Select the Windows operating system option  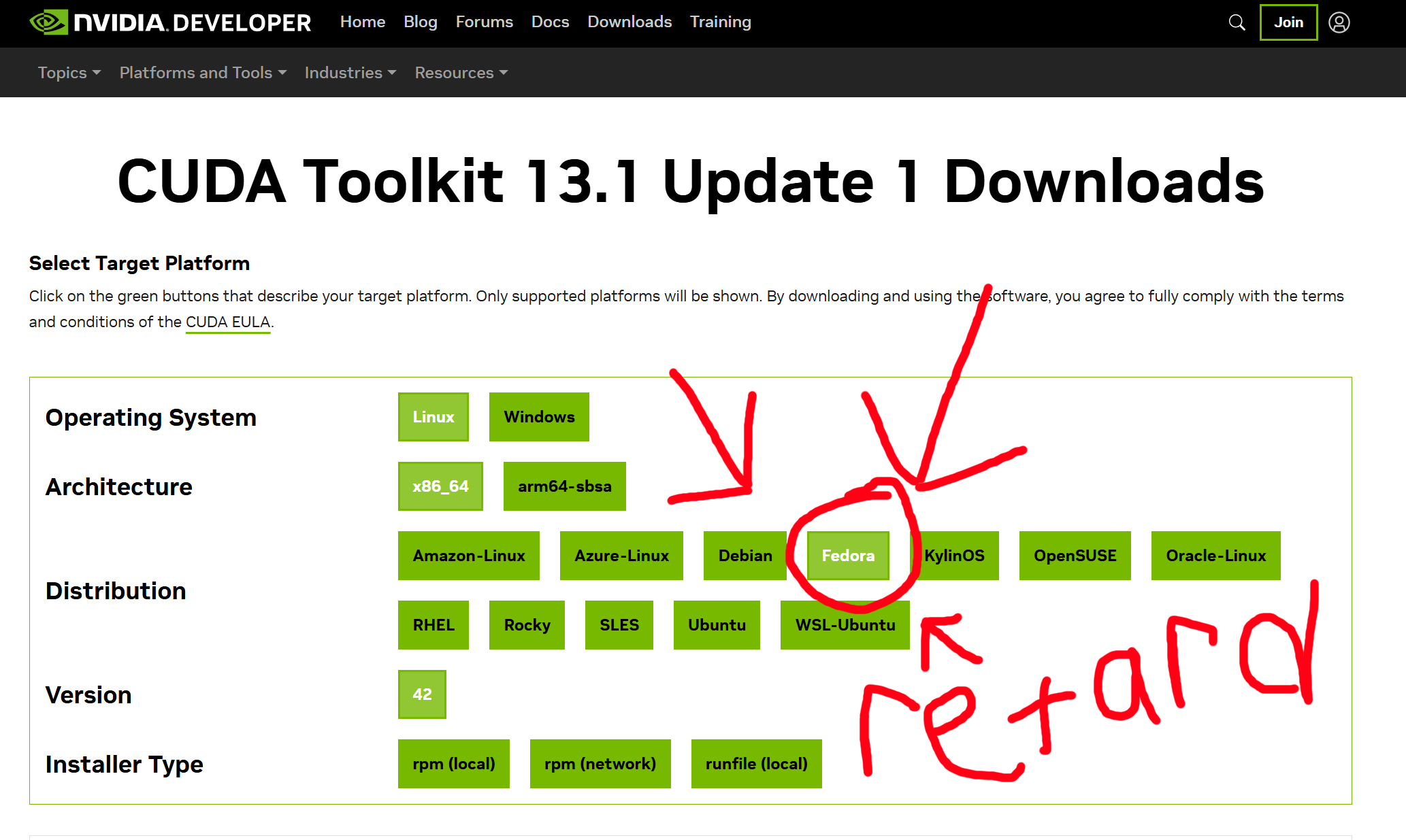538,417
